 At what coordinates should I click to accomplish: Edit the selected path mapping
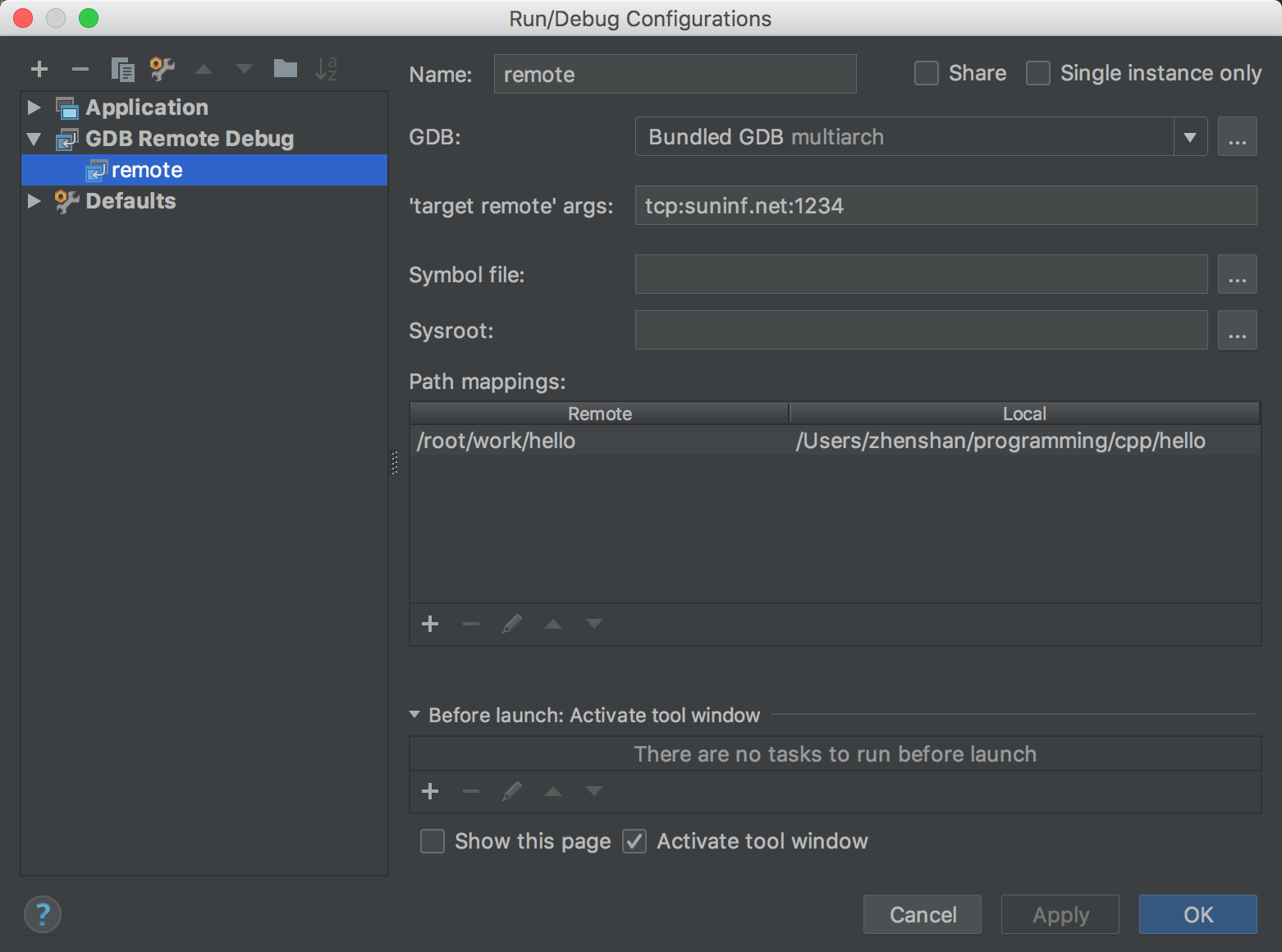512,624
